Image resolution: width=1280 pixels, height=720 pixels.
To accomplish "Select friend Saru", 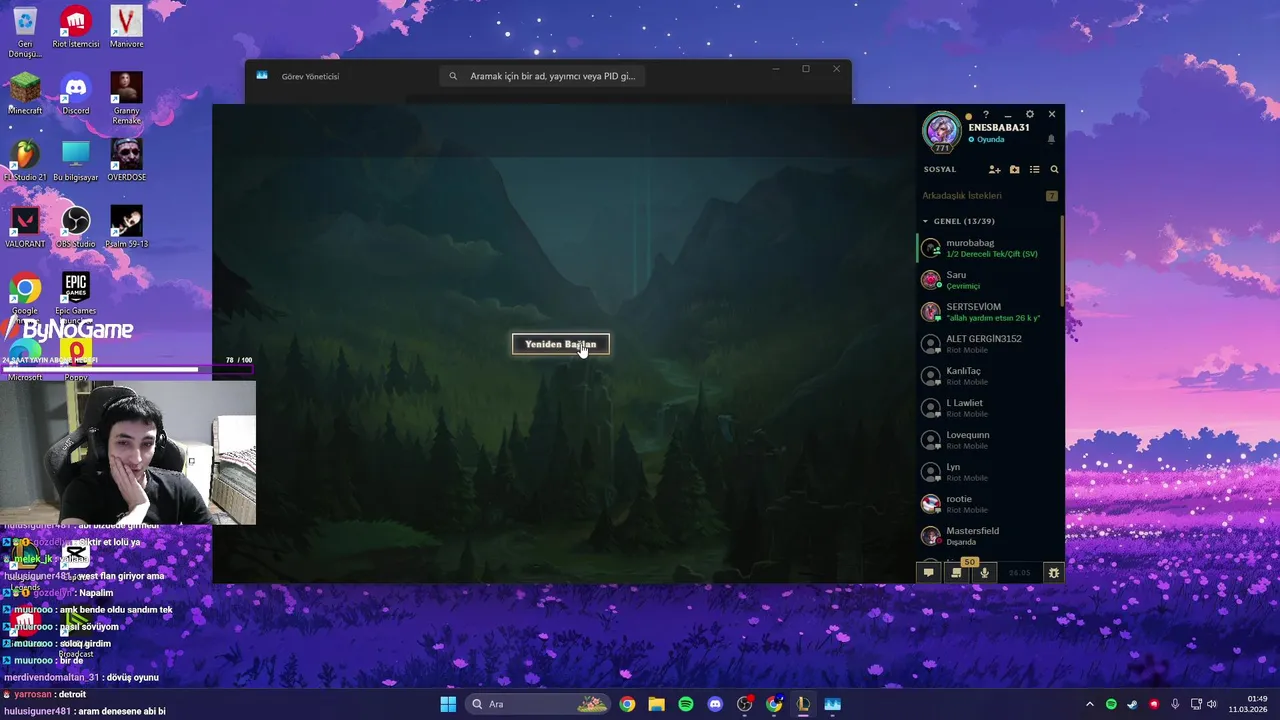I will [x=989, y=280].
